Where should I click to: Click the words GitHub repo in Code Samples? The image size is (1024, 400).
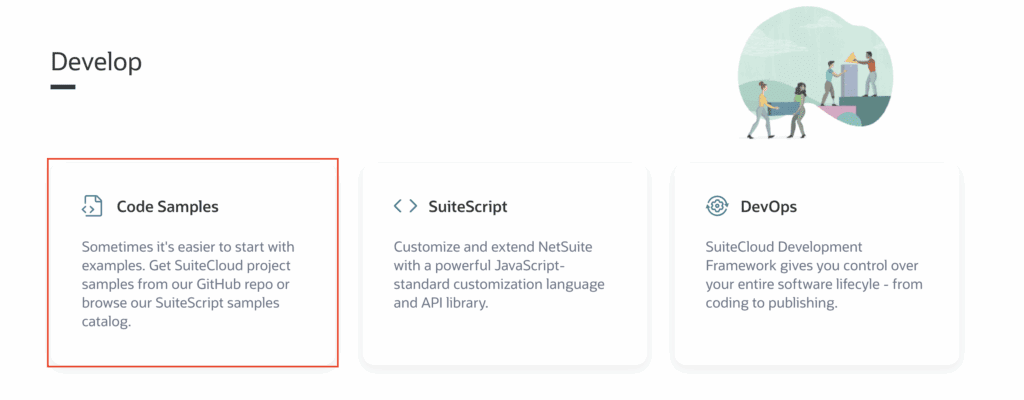click(248, 284)
